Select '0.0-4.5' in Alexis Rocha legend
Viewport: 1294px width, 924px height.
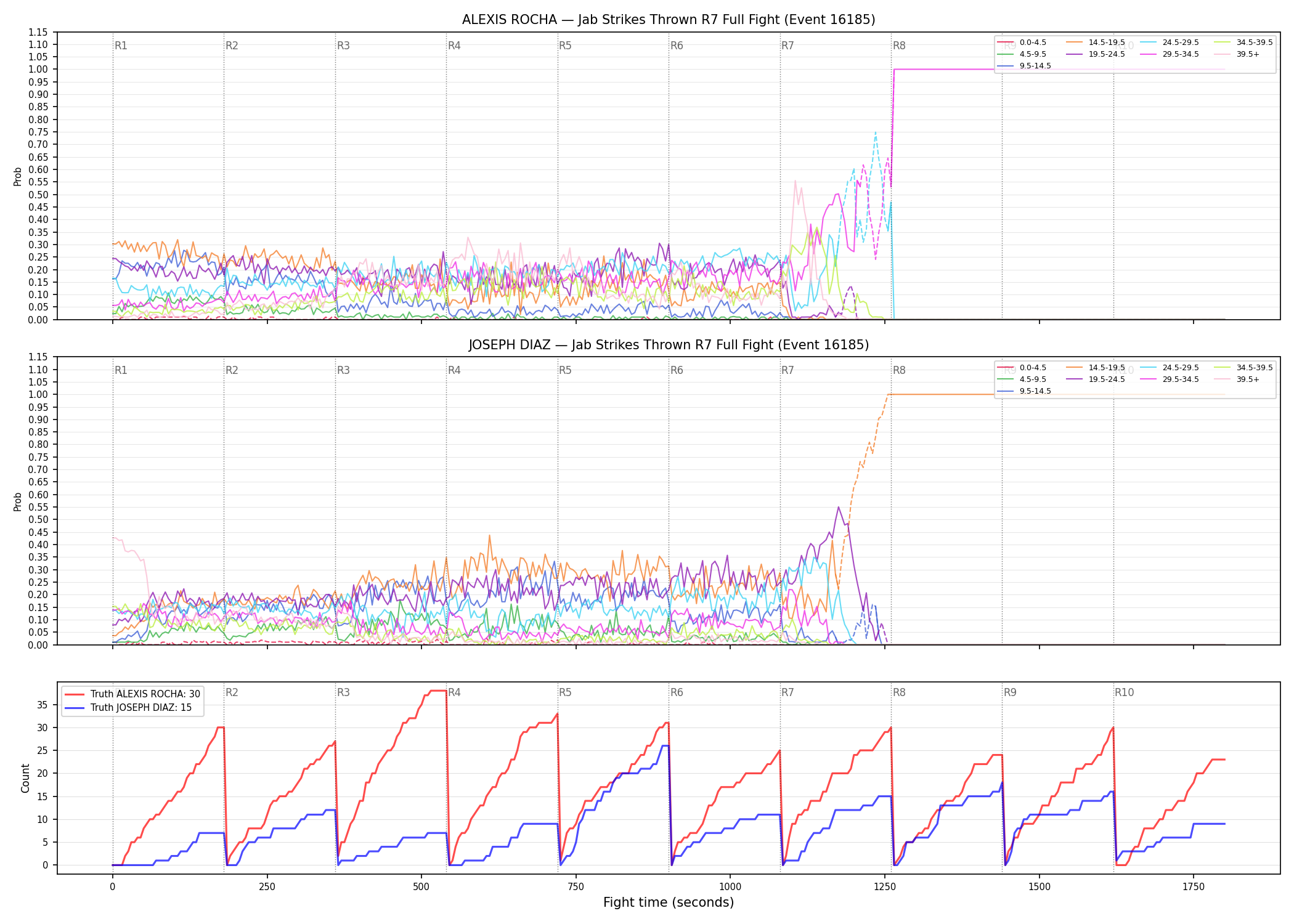coord(1022,43)
